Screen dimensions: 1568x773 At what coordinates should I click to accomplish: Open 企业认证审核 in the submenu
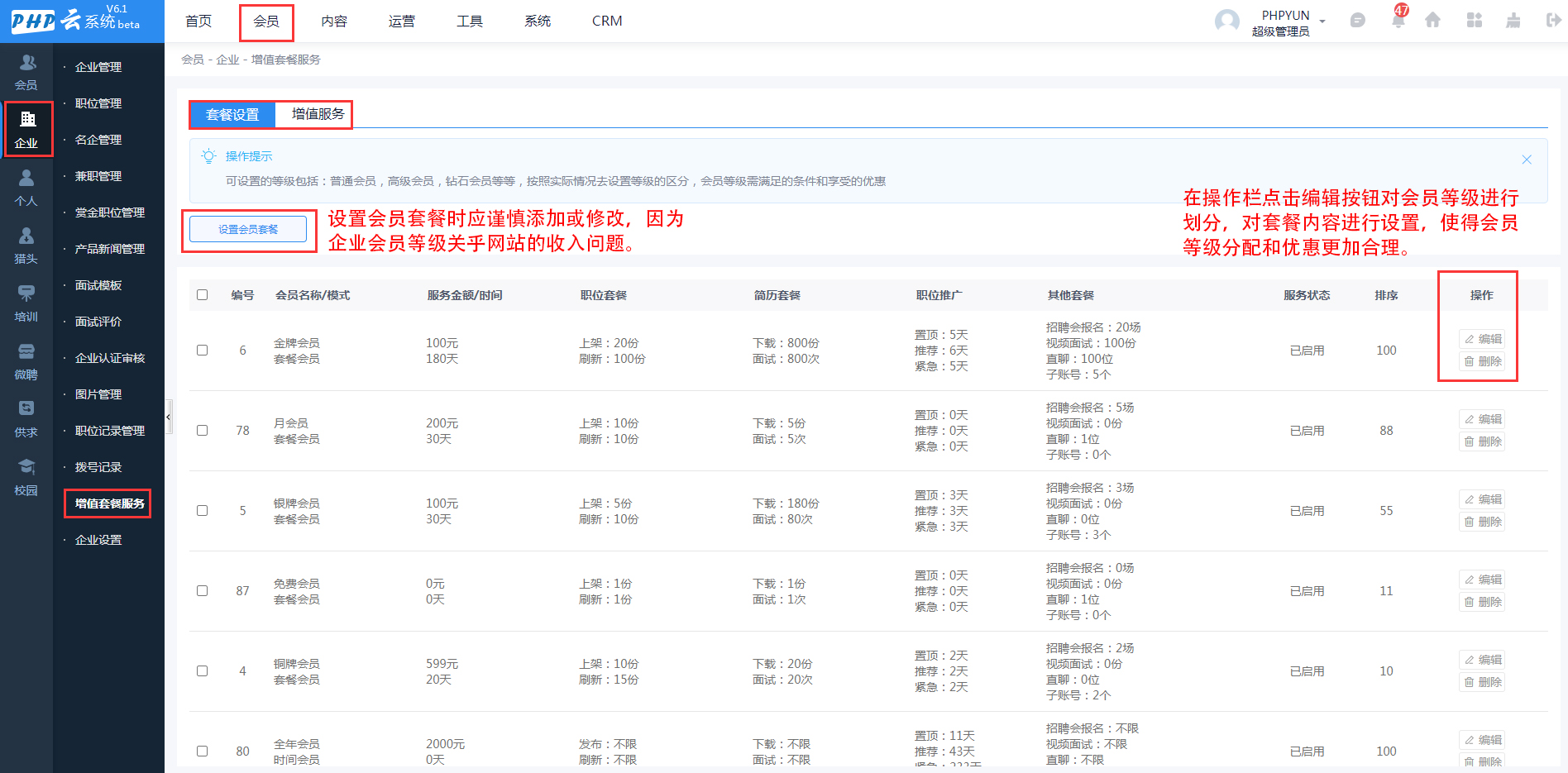coord(110,358)
